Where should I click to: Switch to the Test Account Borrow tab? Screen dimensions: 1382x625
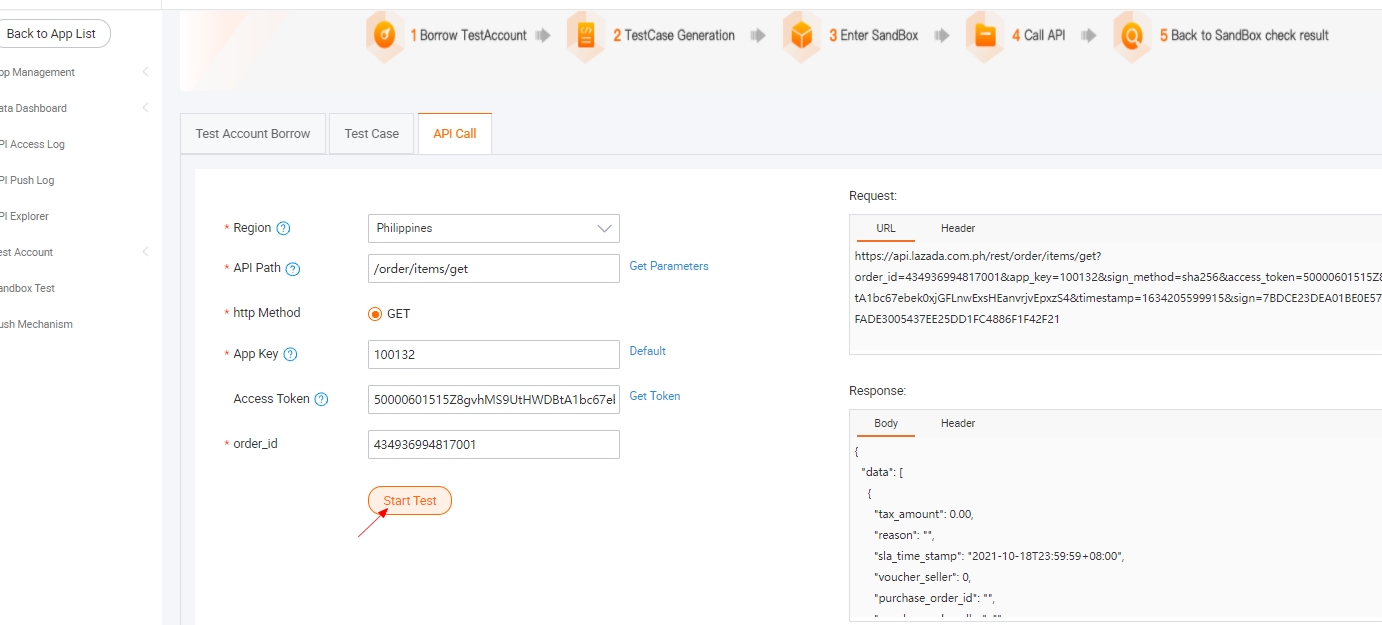click(x=253, y=134)
